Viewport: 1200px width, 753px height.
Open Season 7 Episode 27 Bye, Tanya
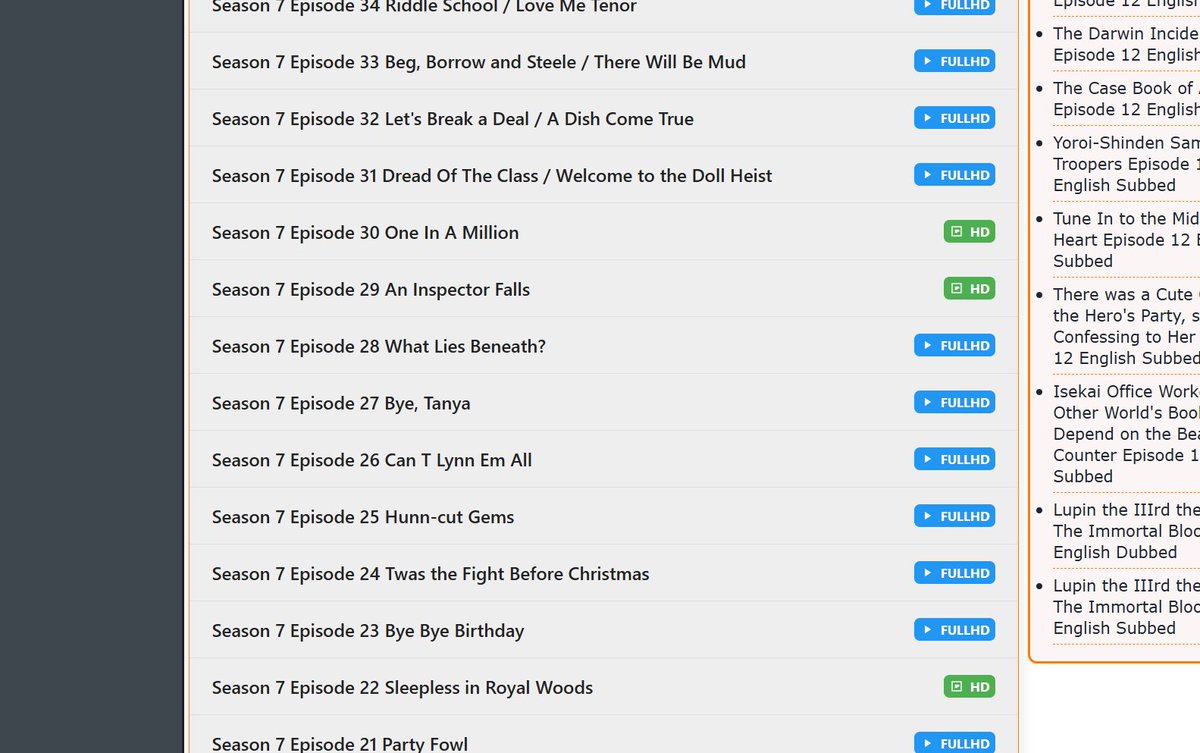coord(341,404)
